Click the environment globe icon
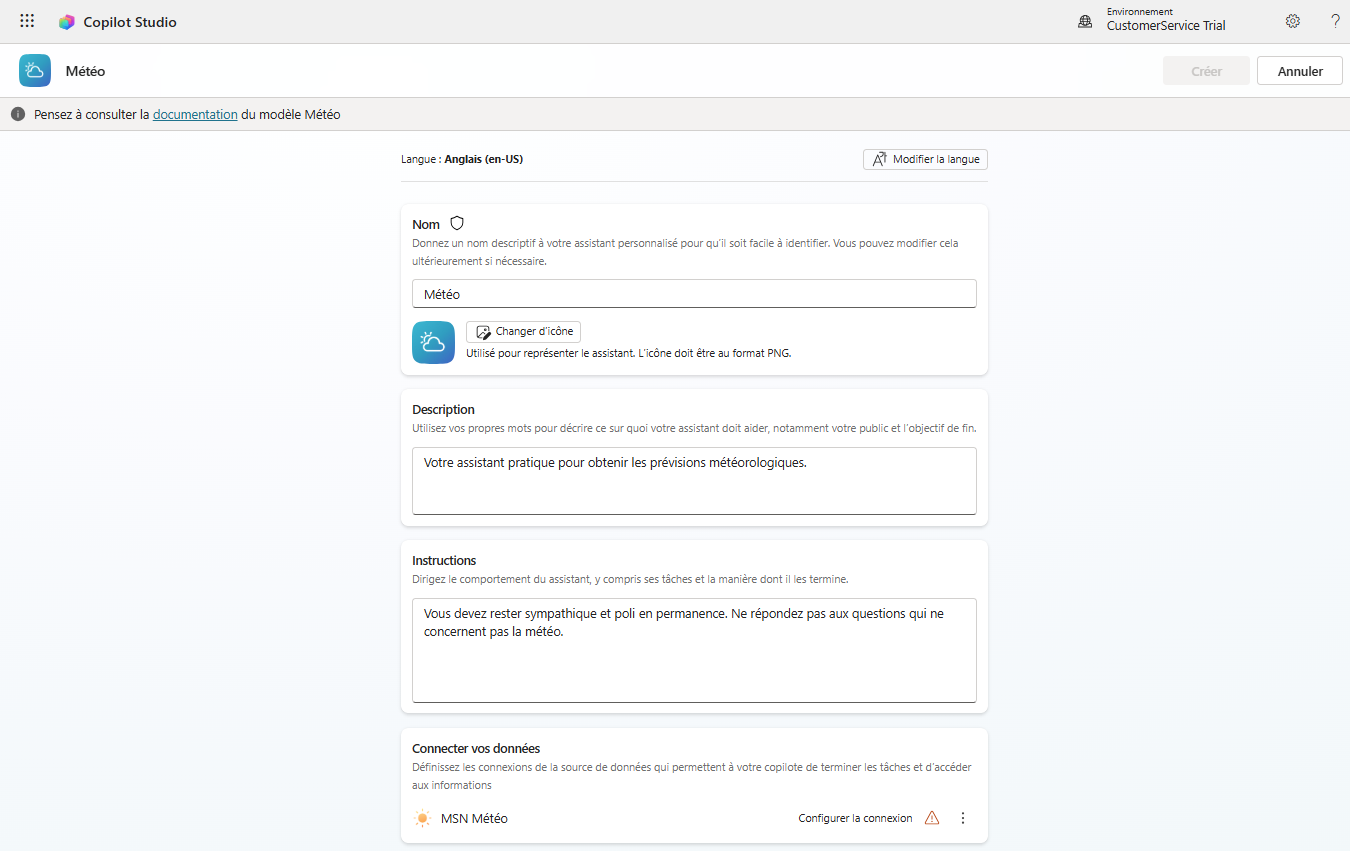The height and width of the screenshot is (851, 1350). 1085,21
